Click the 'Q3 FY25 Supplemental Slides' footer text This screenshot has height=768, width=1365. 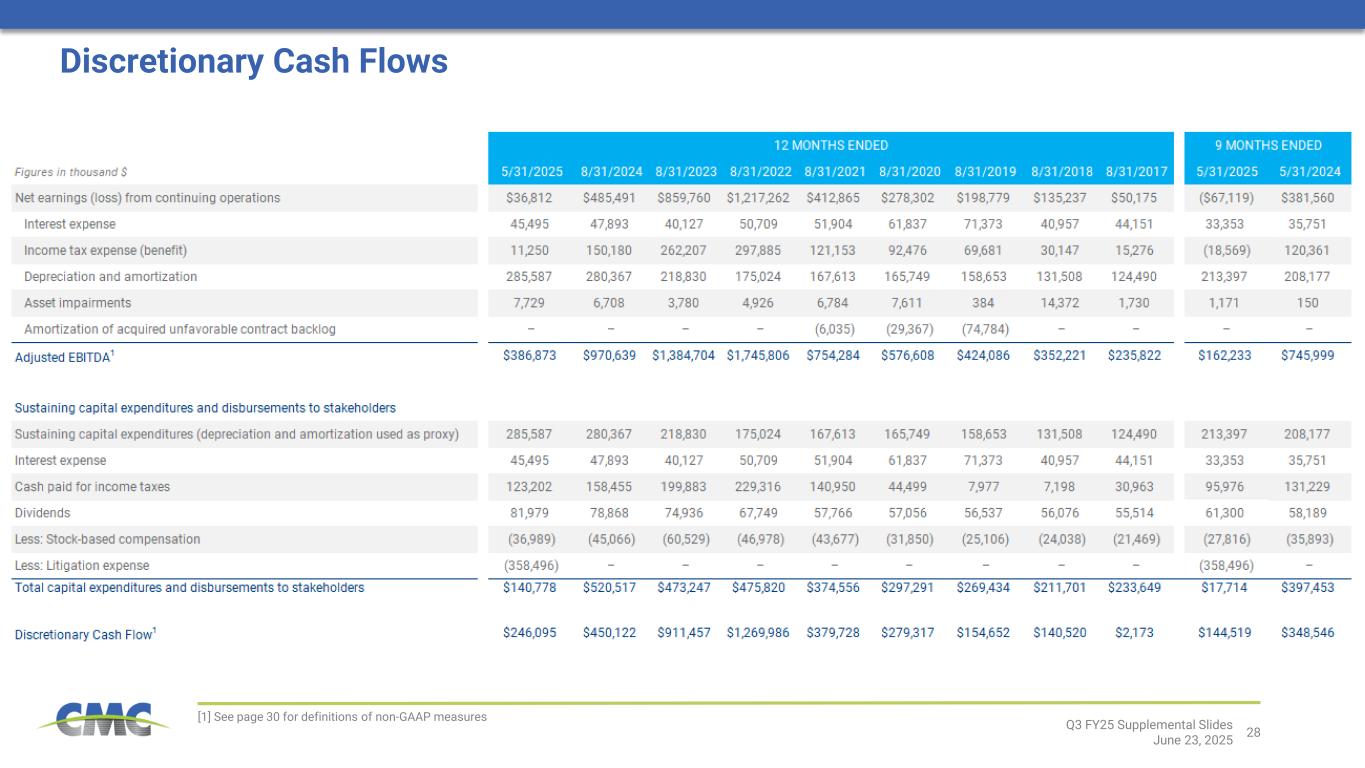1149,725
